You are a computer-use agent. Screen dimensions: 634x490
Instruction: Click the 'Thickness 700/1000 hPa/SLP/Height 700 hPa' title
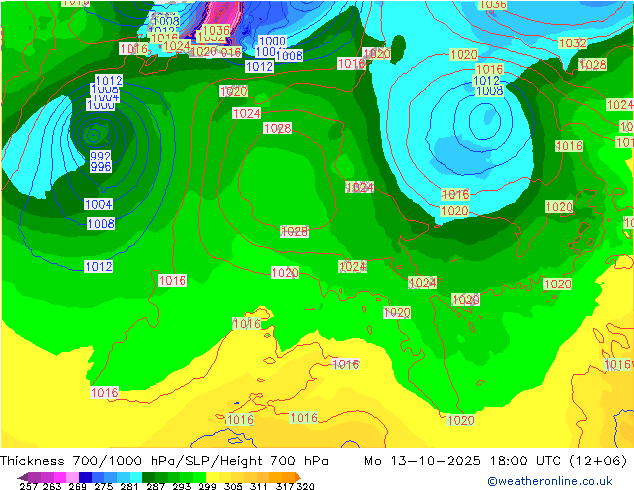(164, 461)
